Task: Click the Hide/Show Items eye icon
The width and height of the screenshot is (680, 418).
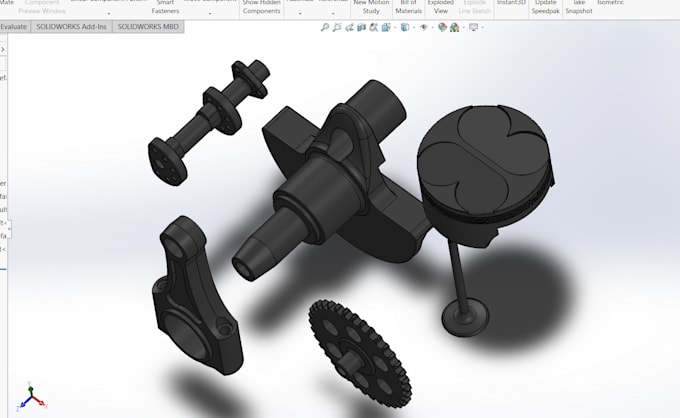Action: click(x=424, y=27)
